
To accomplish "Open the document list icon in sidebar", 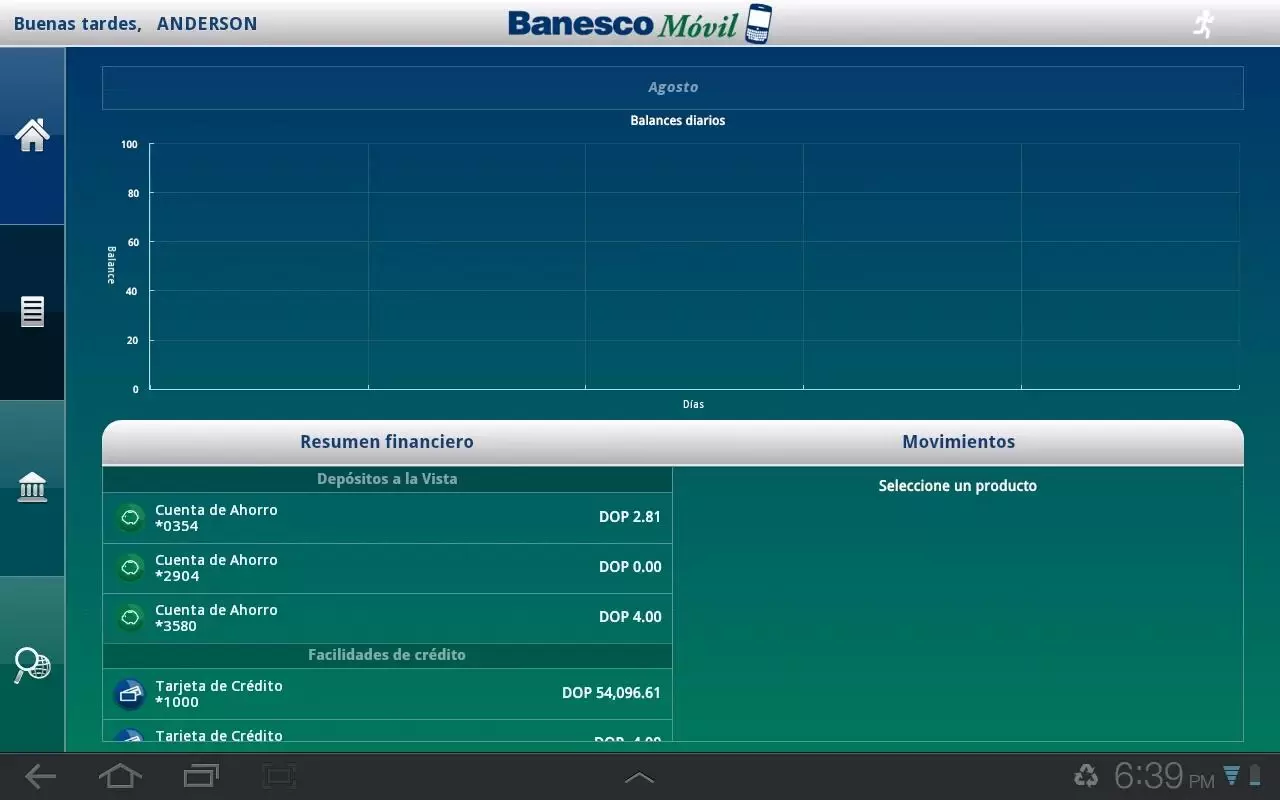I will pos(32,312).
